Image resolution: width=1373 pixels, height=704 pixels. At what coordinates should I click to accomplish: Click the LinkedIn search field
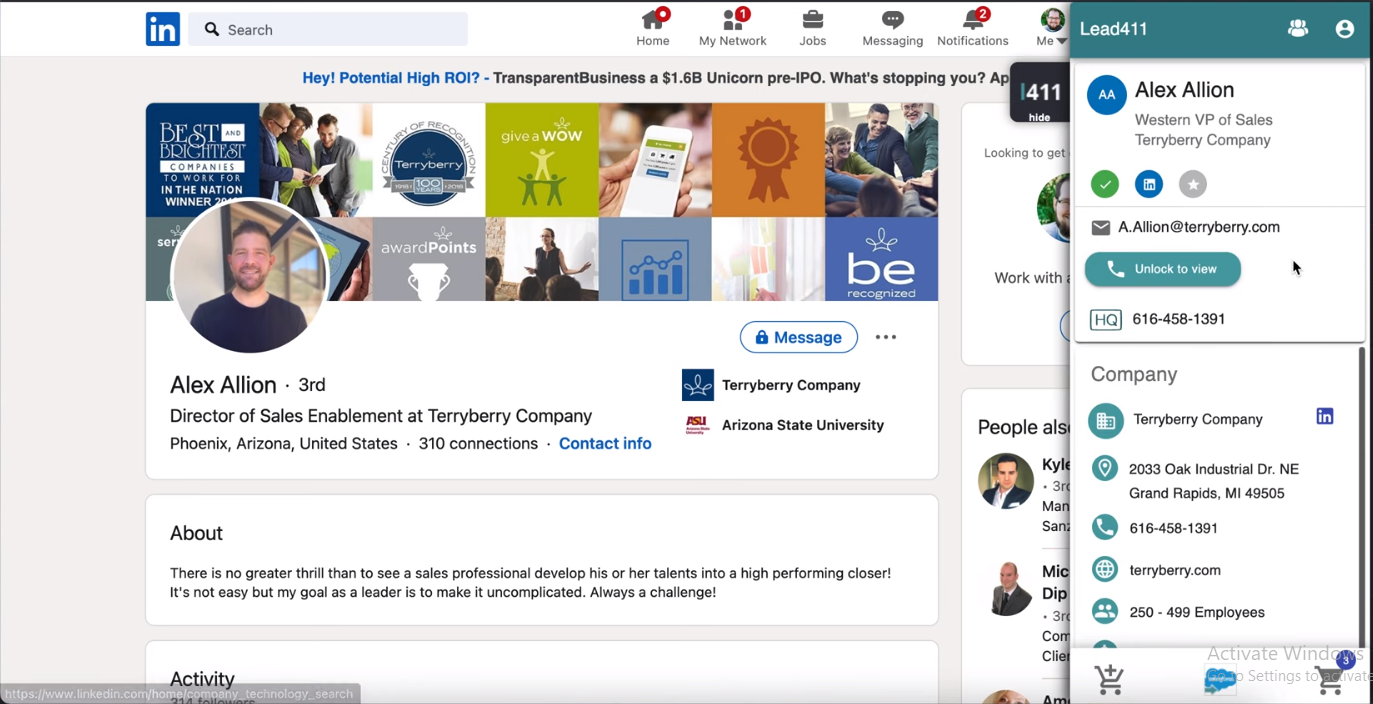(328, 29)
